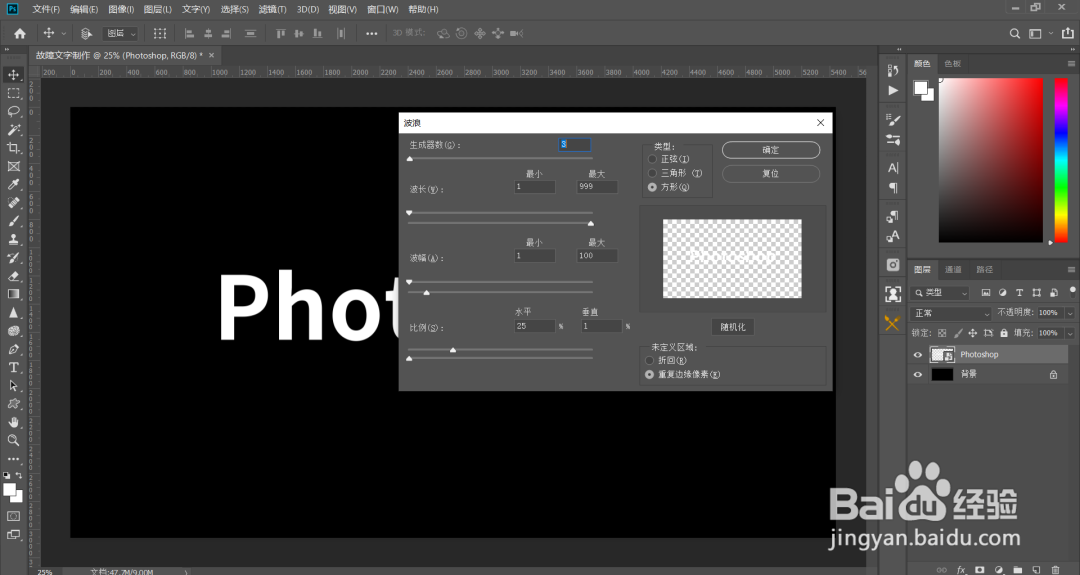The image size is (1080, 575).
Task: Click the Wave filter preview thumbnail
Action: tap(732, 259)
